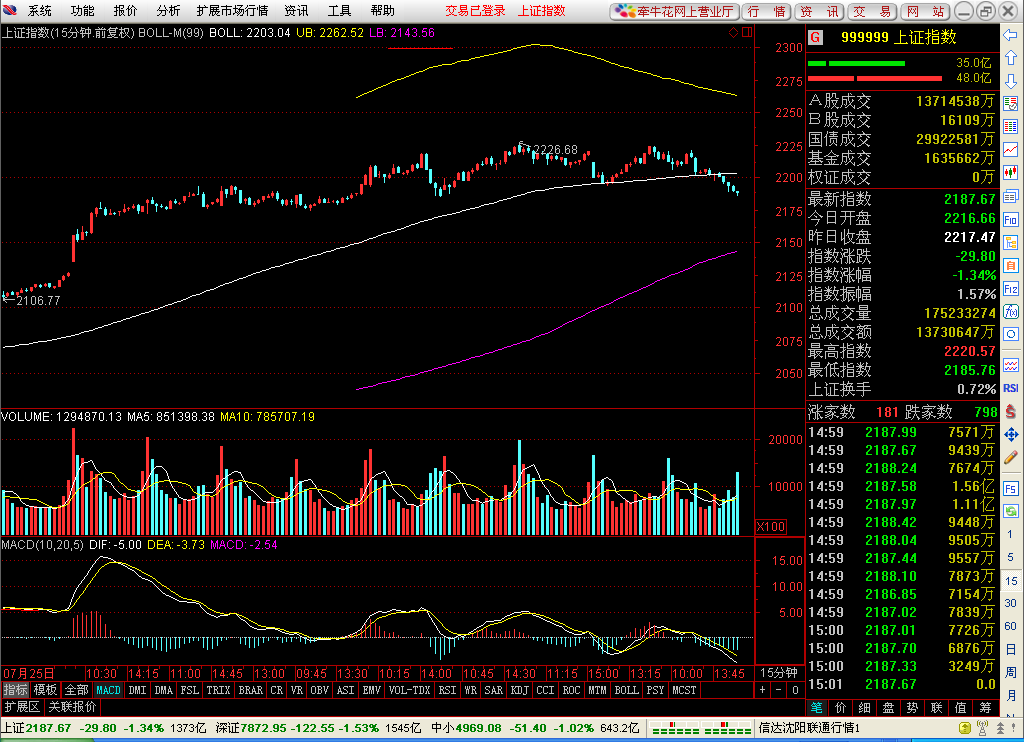Switch to the BOLL indicator tab
The width and height of the screenshot is (1024, 742).
[x=626, y=690]
